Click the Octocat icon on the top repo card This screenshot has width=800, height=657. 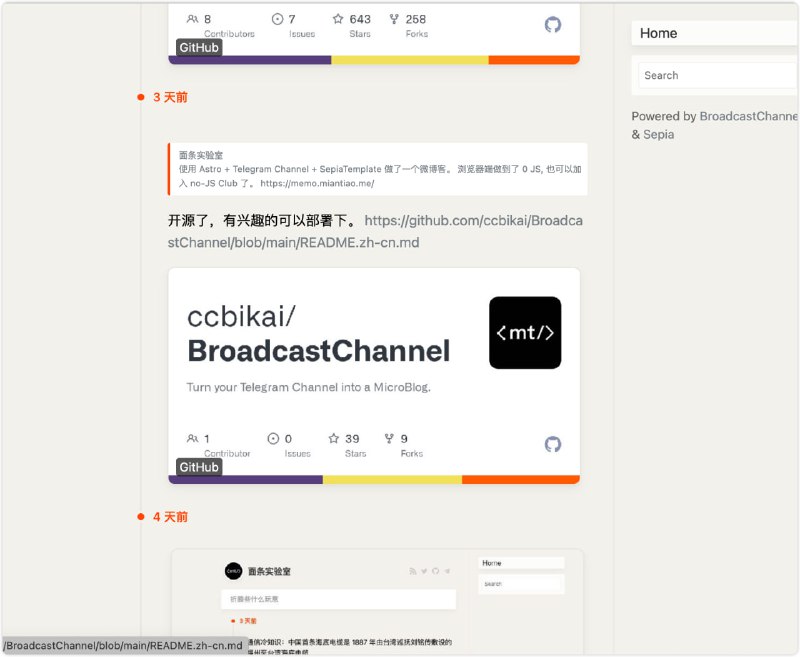554,26
